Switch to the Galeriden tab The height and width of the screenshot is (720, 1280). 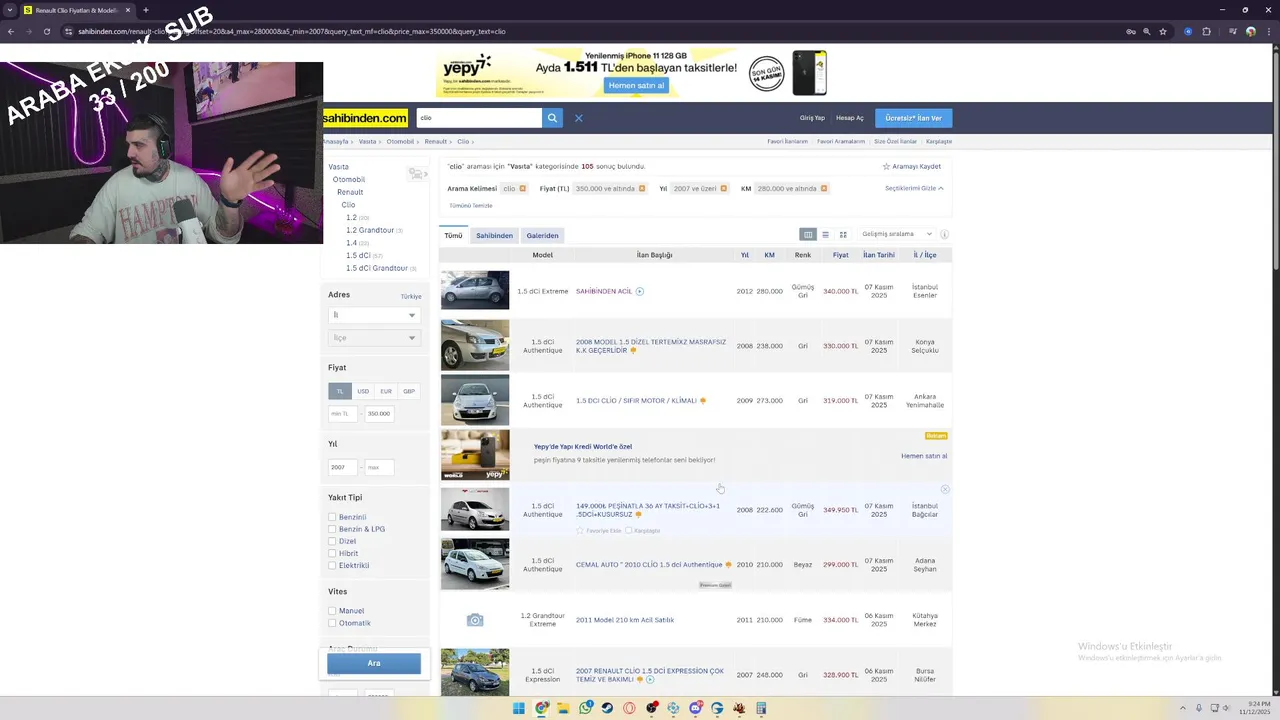pos(542,236)
